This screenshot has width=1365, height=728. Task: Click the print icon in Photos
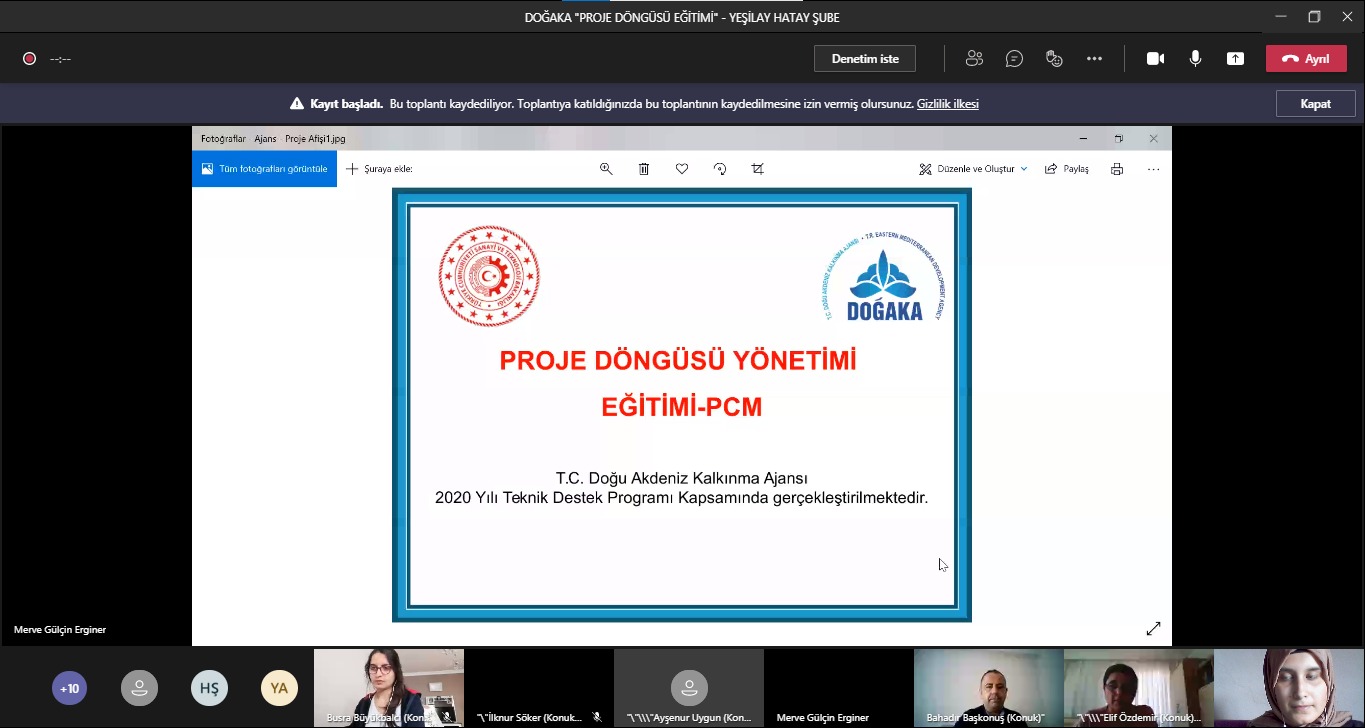click(x=1117, y=169)
